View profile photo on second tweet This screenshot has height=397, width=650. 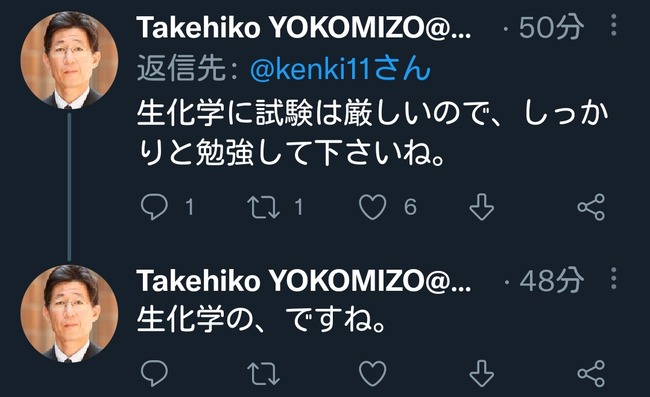pyautogui.click(x=69, y=313)
